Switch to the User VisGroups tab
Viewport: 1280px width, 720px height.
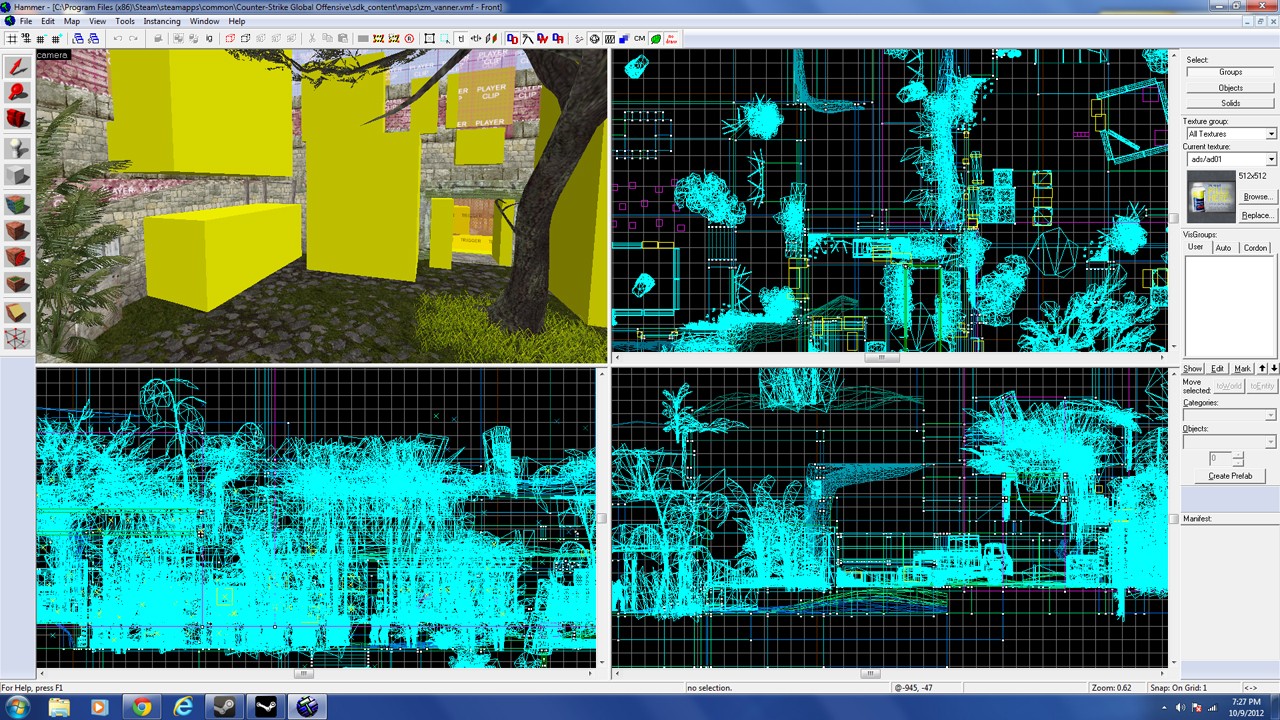[1196, 247]
